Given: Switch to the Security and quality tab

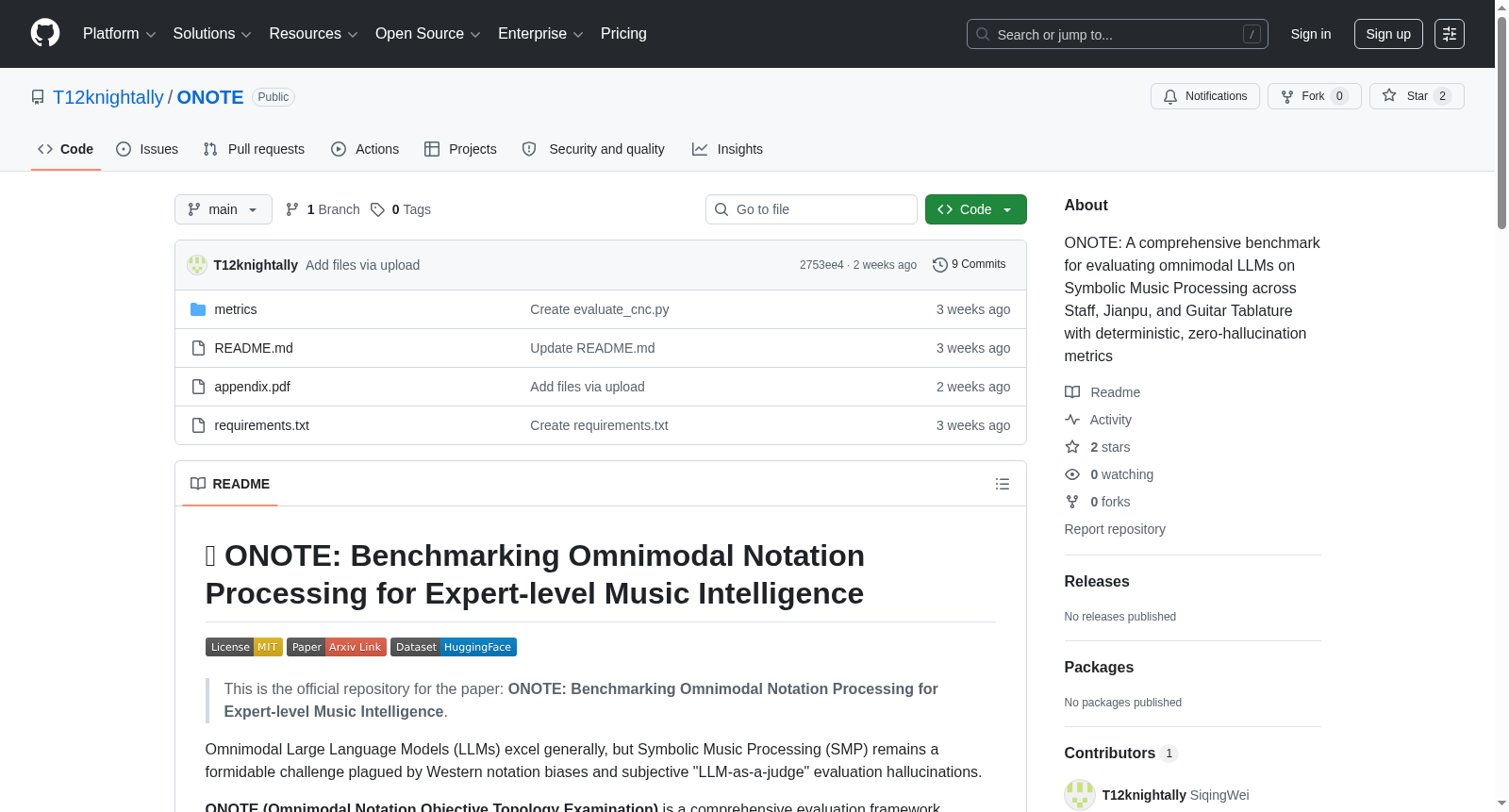Looking at the screenshot, I should pyautogui.click(x=593, y=149).
